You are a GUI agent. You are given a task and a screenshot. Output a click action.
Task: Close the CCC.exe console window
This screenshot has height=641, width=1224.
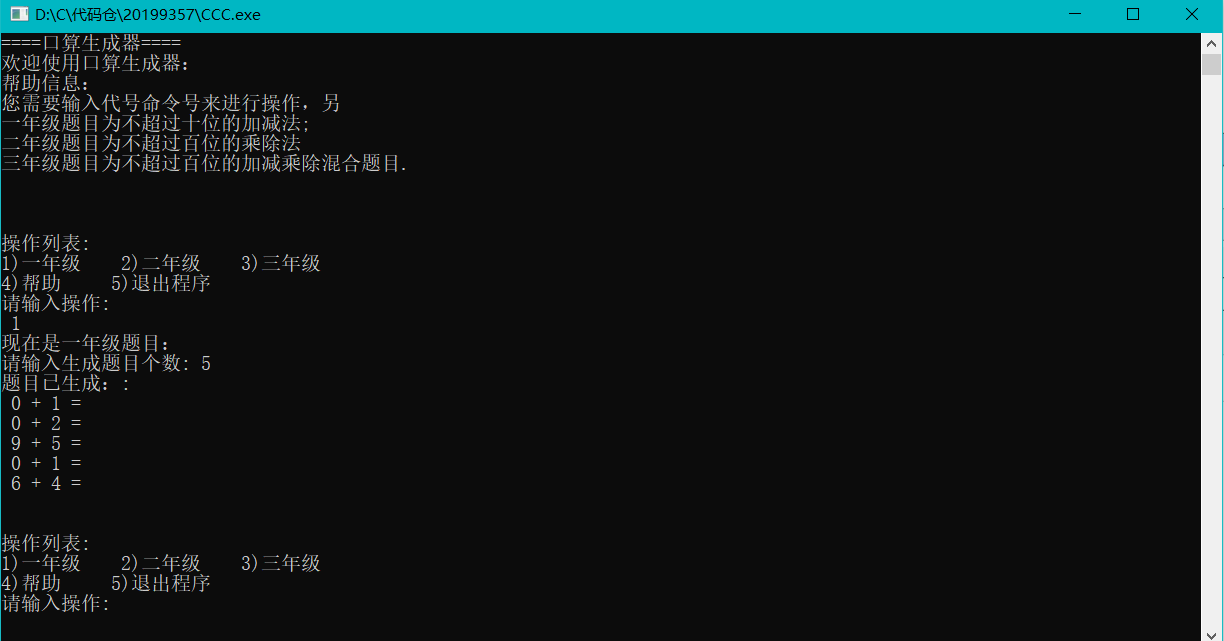tap(1192, 15)
